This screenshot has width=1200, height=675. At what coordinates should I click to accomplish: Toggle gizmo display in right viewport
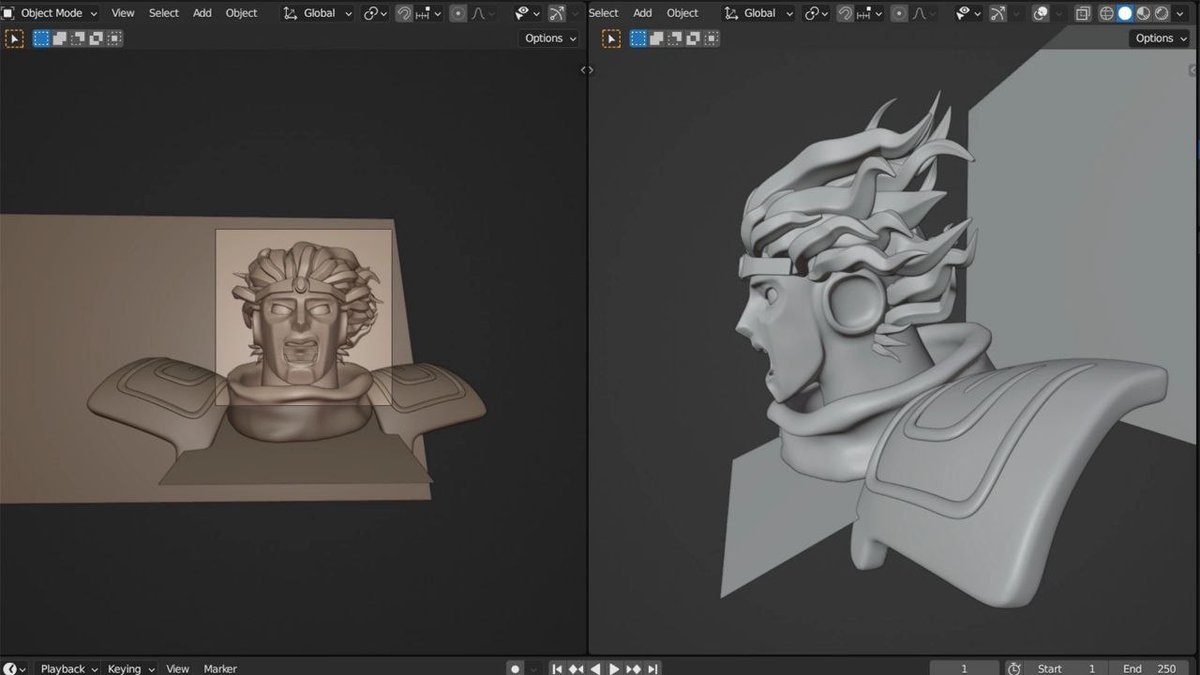[x=998, y=13]
